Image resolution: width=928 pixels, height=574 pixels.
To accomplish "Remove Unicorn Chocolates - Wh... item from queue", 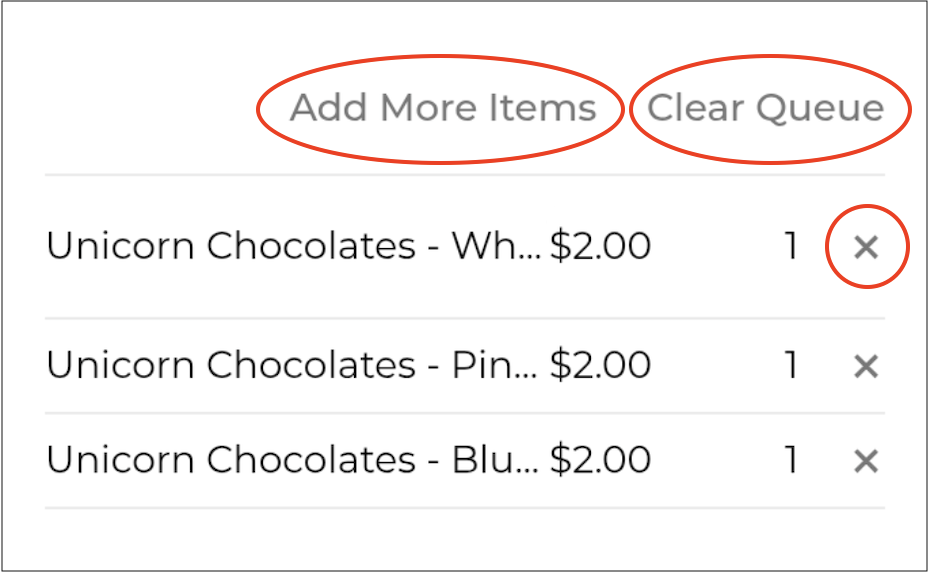I will (x=866, y=247).
